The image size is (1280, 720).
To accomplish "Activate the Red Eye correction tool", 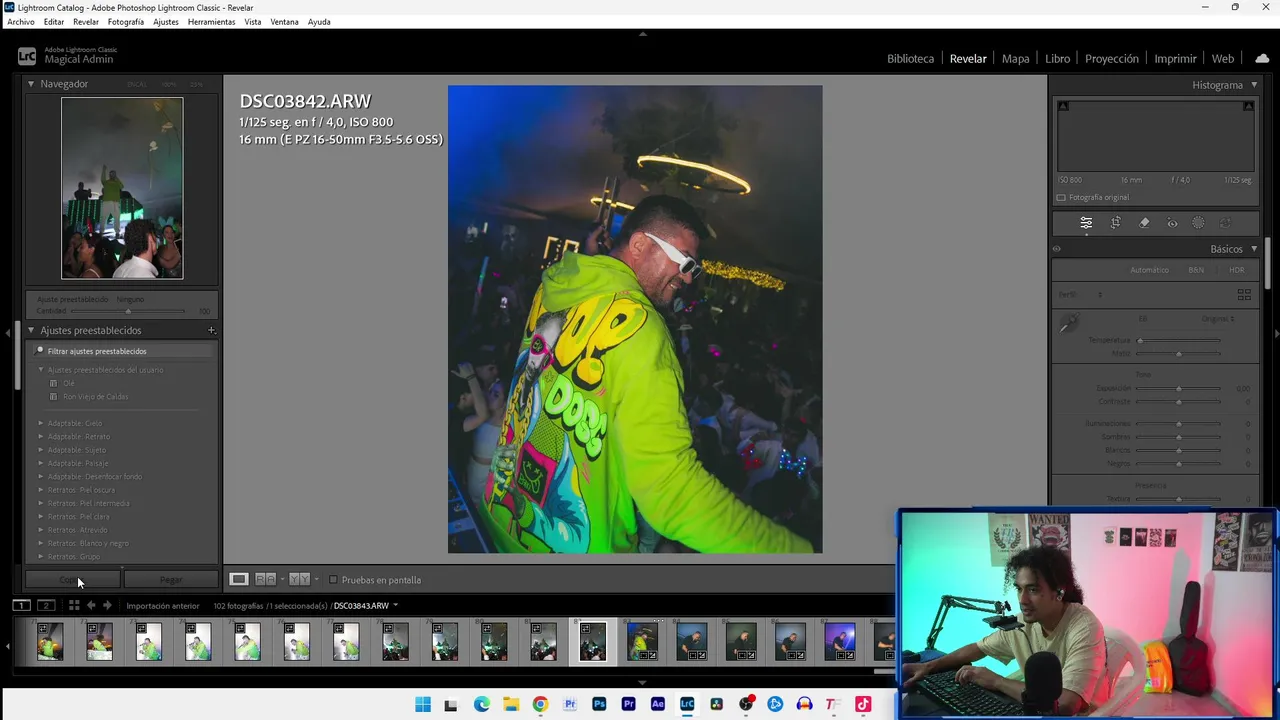I will pos(1172,223).
